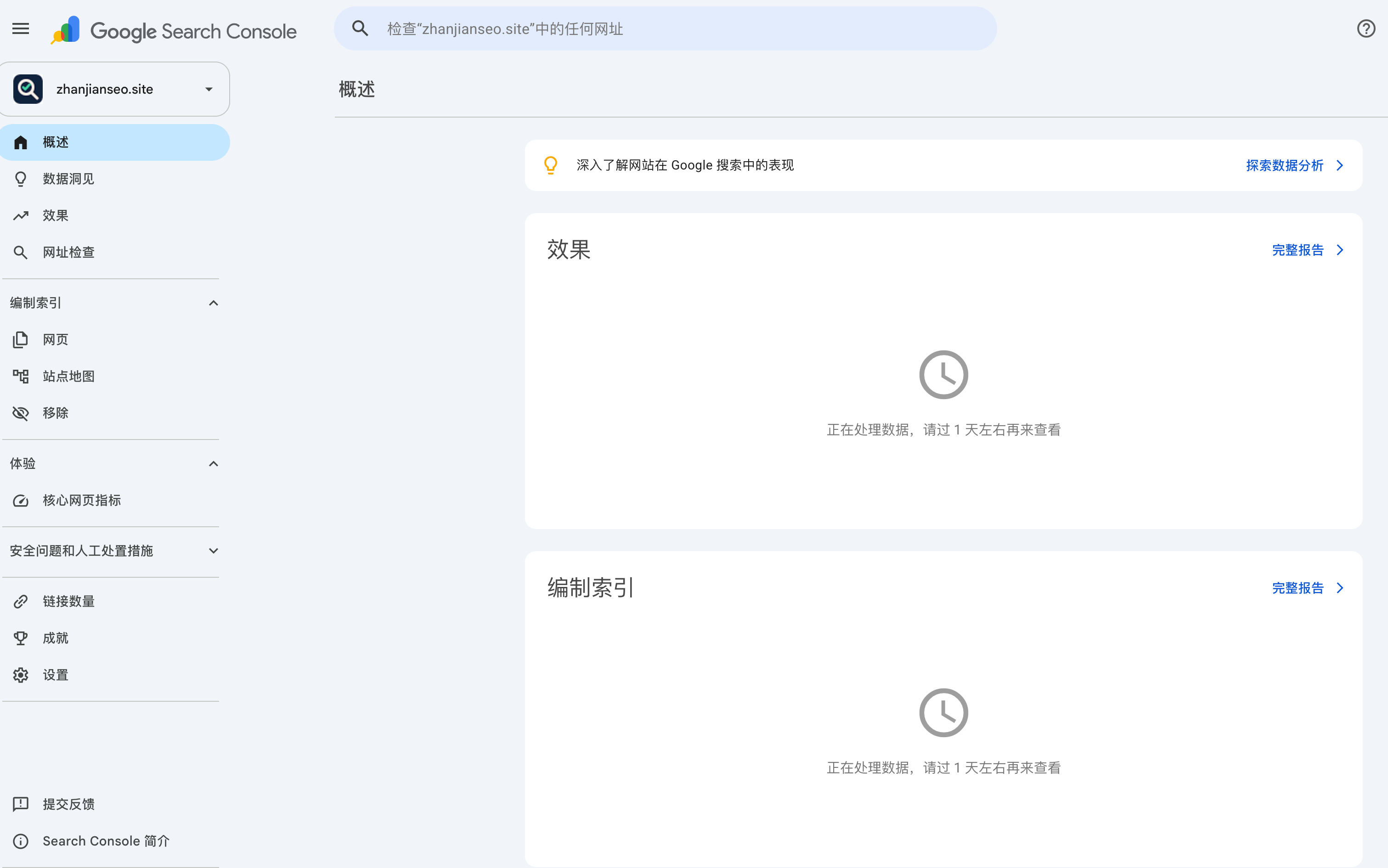
Task: Click the Google Search Console logo
Action: [x=173, y=30]
